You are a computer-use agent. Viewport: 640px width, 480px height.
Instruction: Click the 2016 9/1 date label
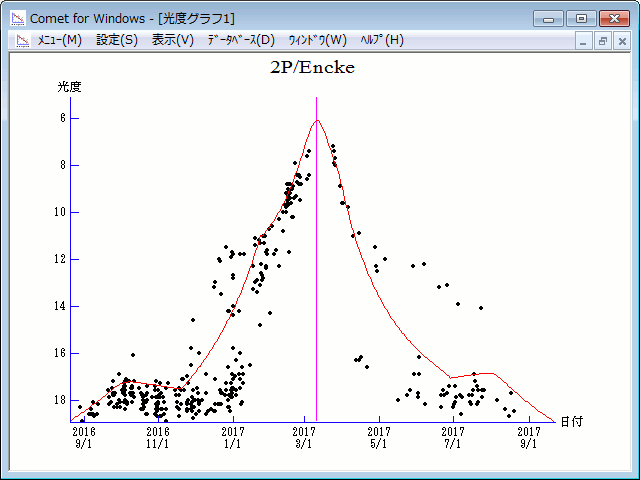(84, 437)
